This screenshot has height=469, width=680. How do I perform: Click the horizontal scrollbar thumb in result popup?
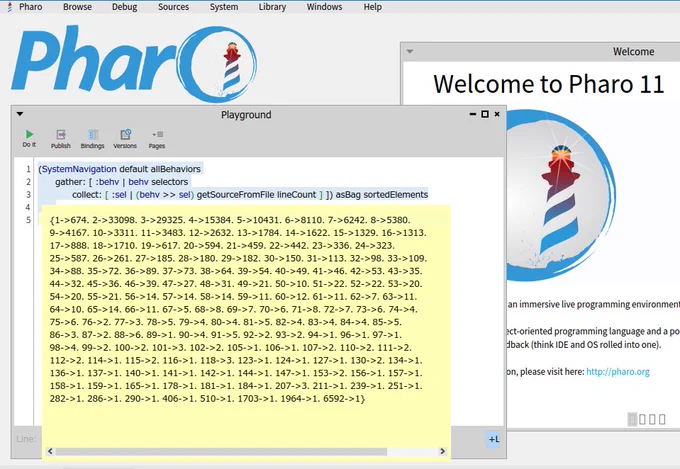[x=221, y=452]
